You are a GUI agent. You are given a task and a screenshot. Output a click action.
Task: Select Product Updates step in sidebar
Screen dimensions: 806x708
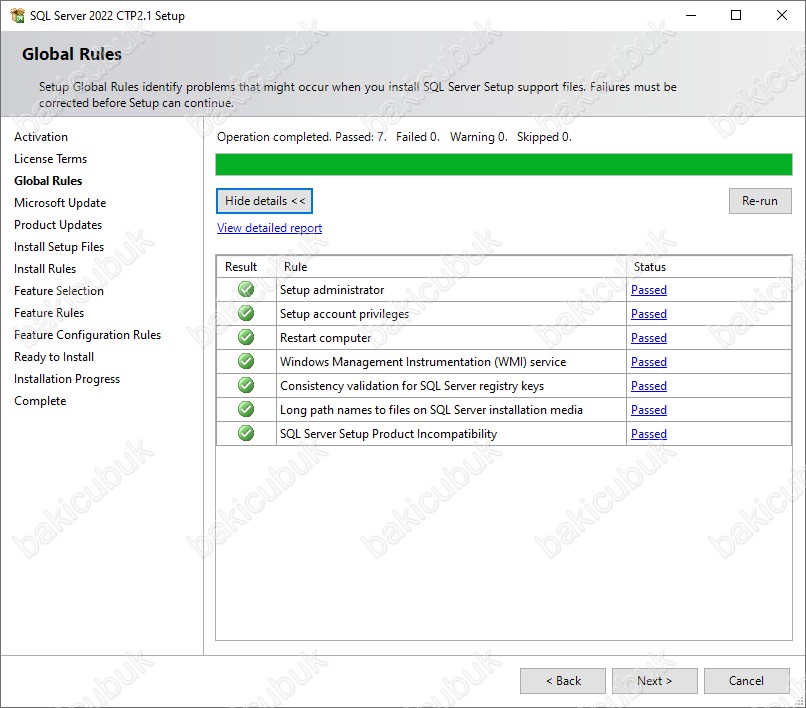tap(58, 225)
